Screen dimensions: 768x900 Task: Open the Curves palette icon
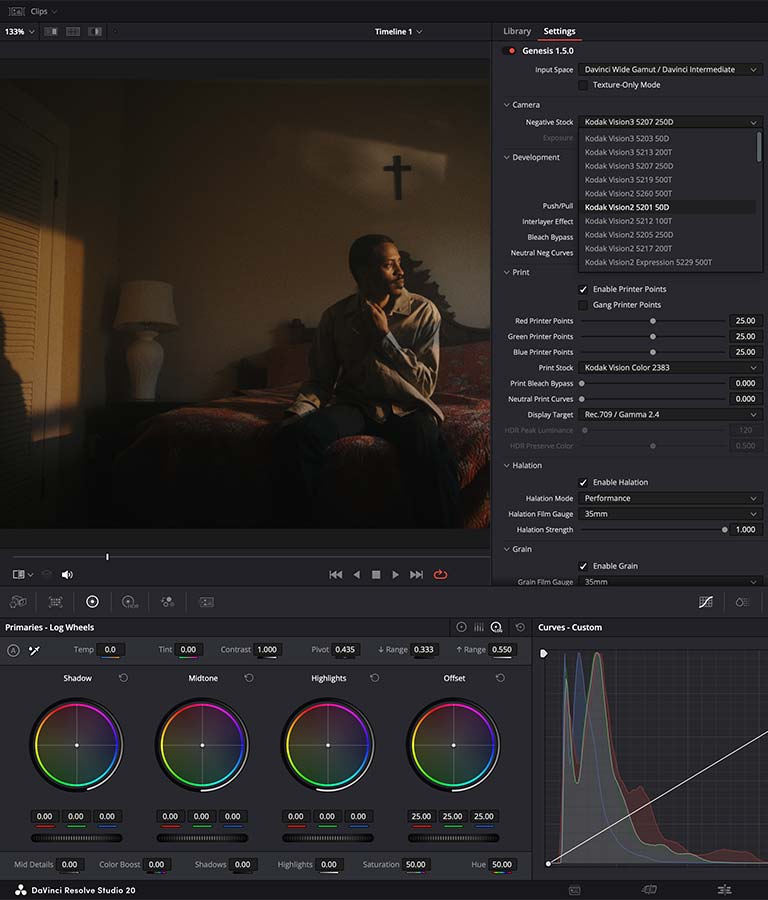click(705, 602)
